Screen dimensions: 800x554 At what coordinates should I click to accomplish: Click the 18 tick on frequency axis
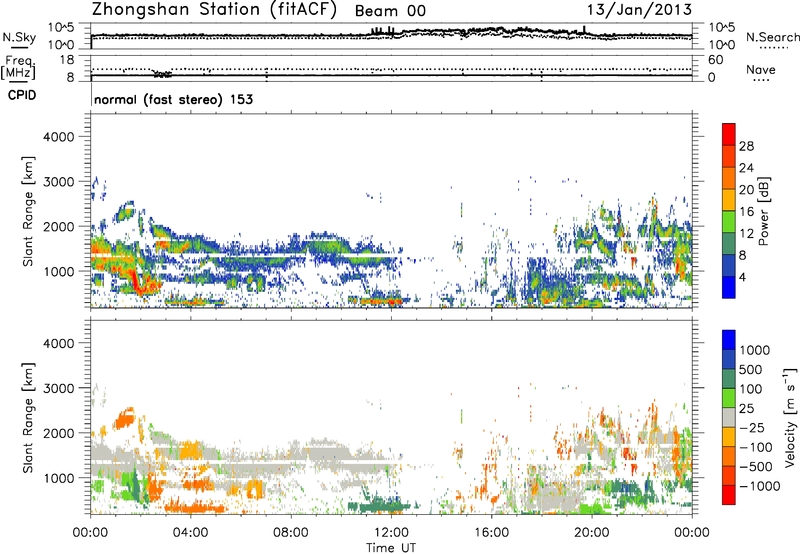[x=67, y=60]
